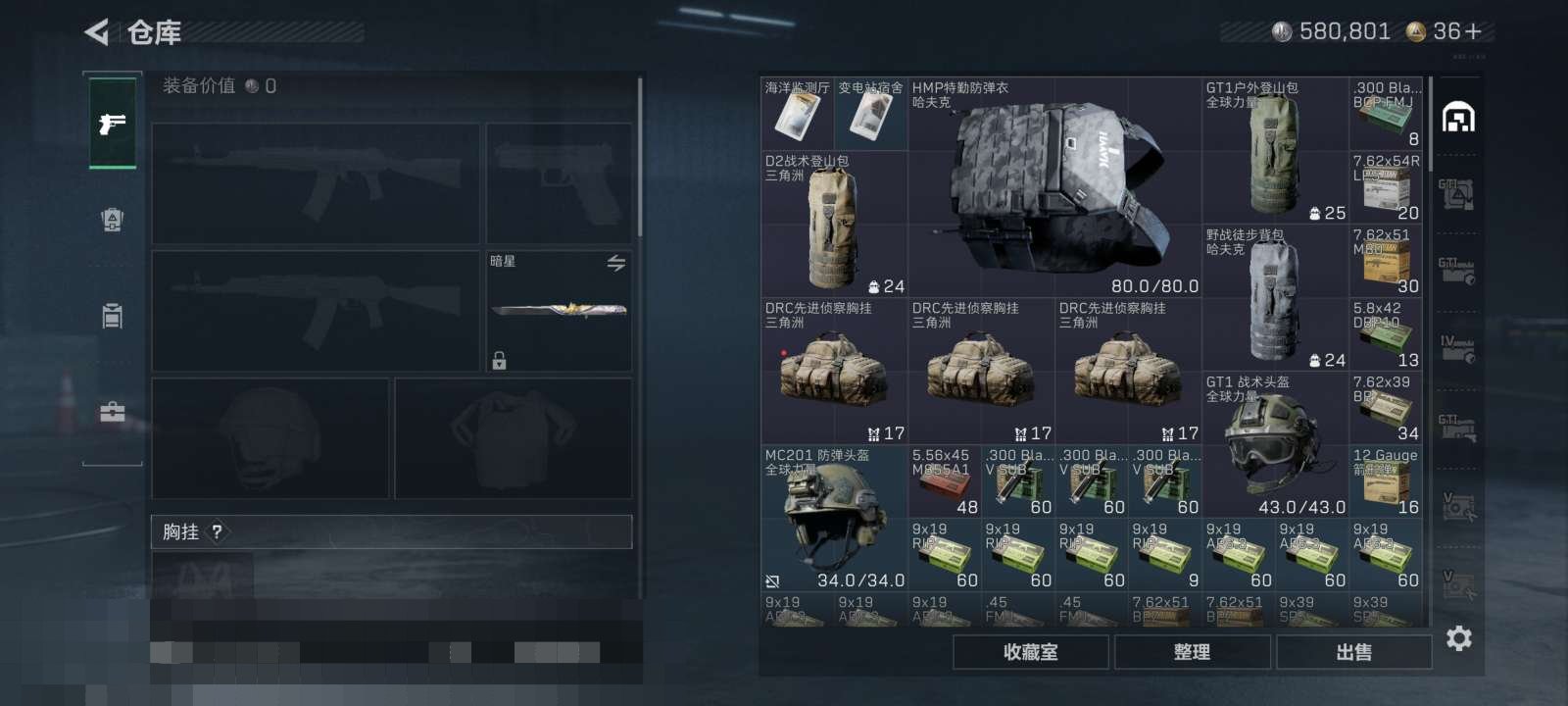Open the chest rig tab in the left sidebar

(113, 315)
